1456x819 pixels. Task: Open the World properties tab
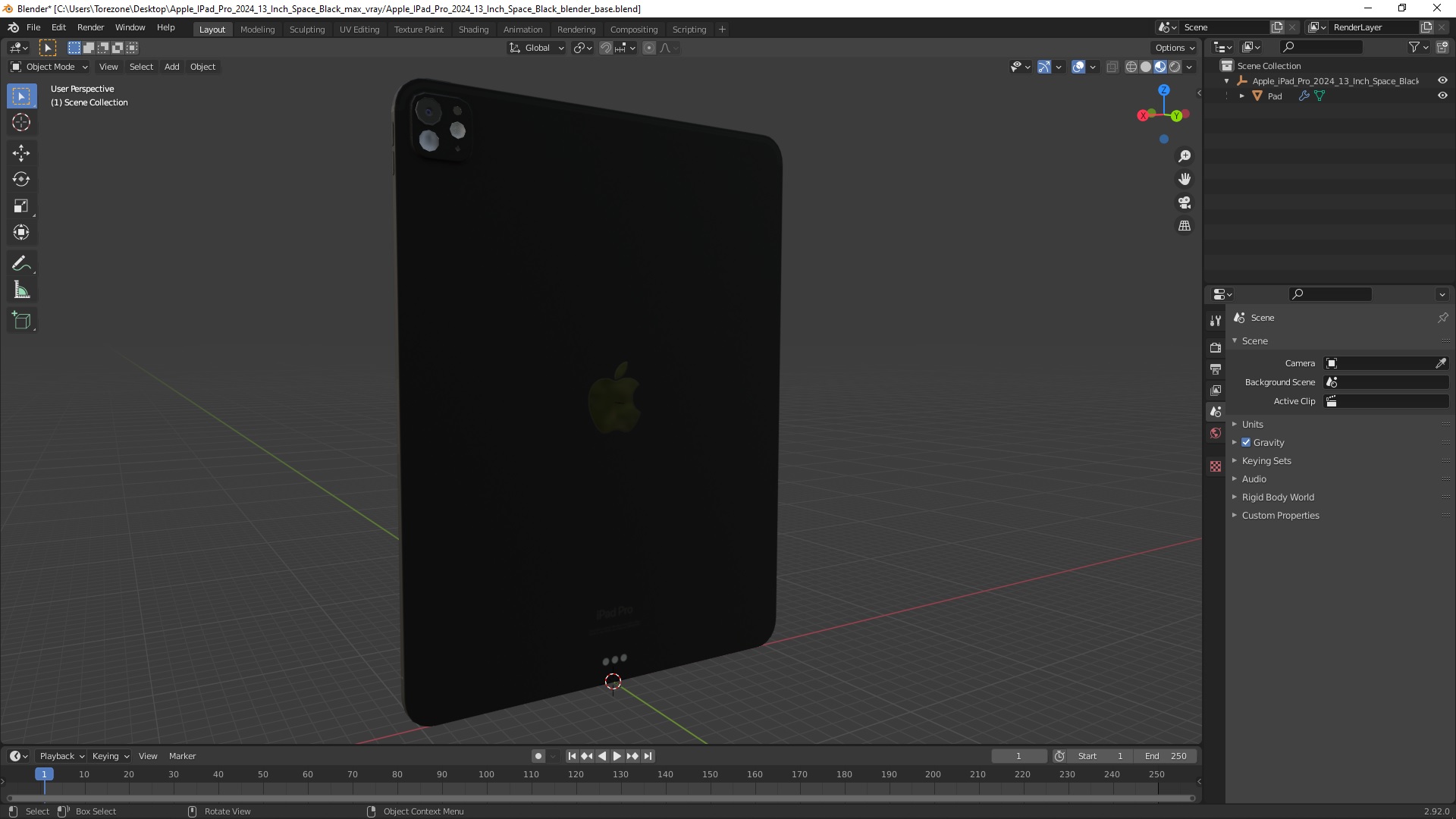[x=1216, y=433]
